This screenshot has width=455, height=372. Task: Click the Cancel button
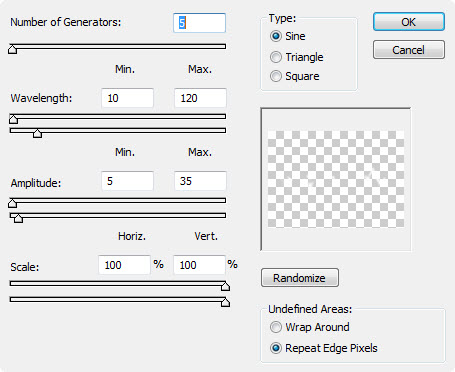(x=409, y=50)
